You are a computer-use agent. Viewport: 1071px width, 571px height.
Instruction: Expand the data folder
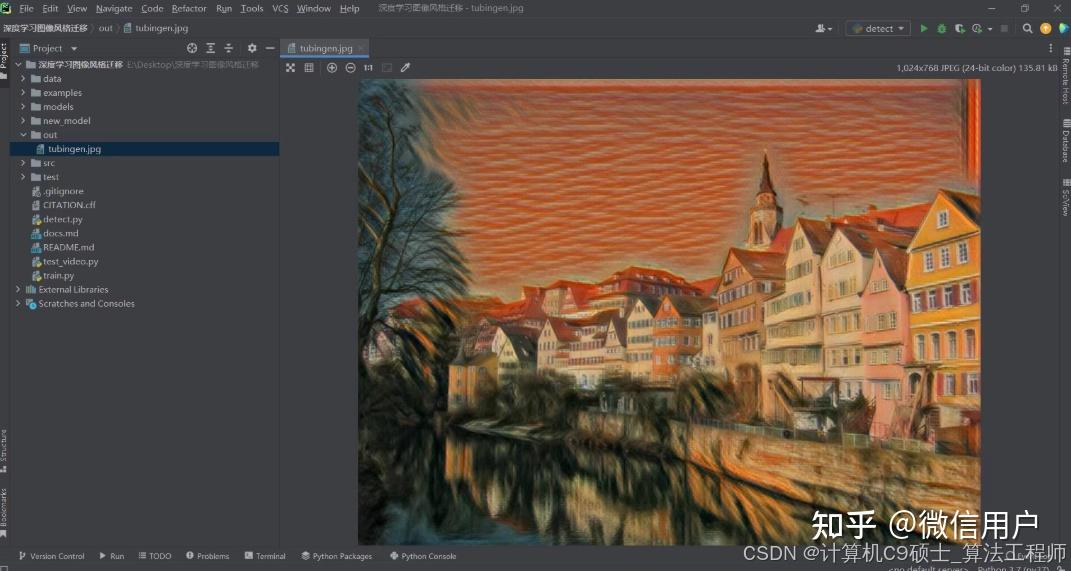[23, 79]
